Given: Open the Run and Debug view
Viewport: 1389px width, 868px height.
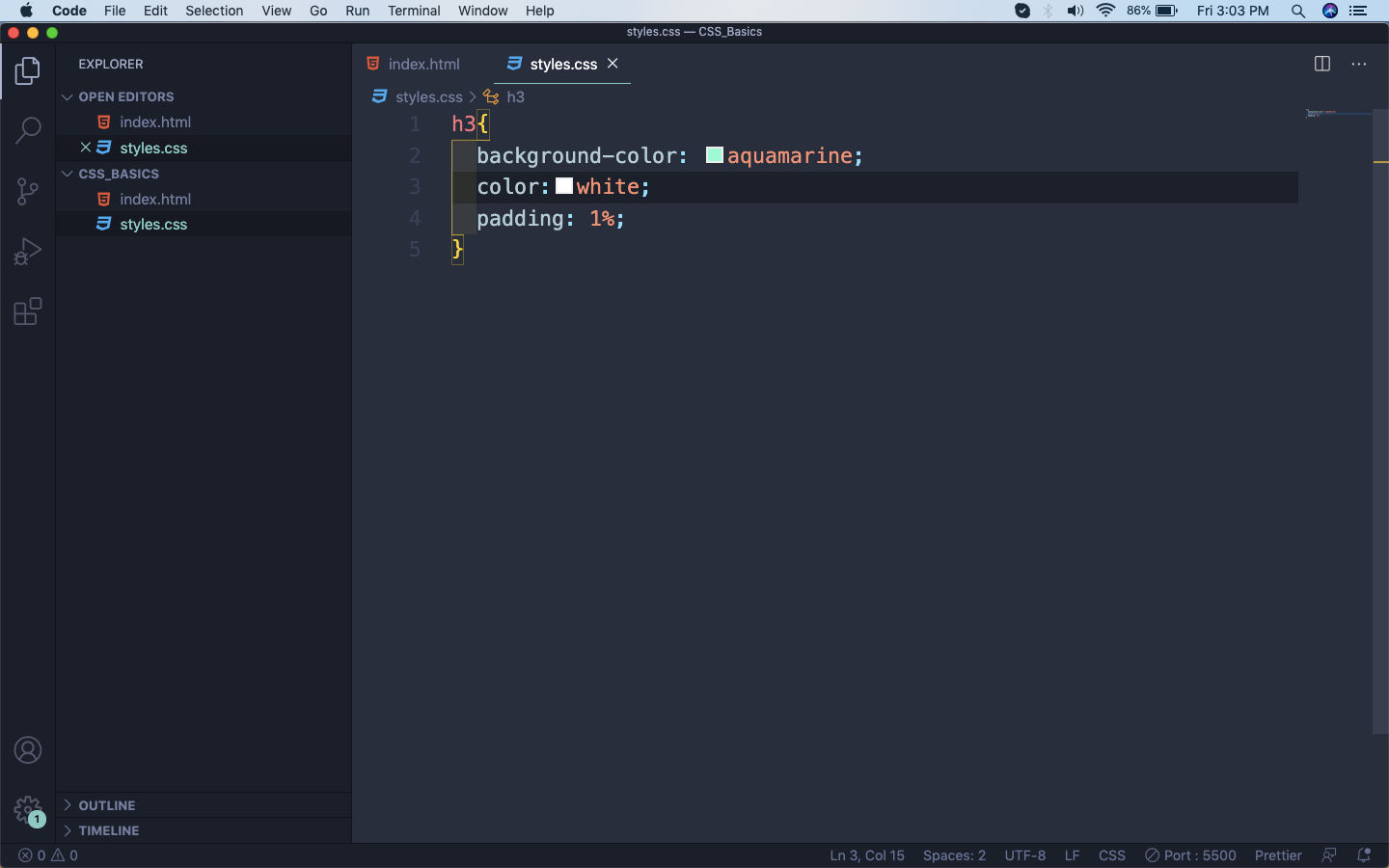Looking at the screenshot, I should 28,252.
